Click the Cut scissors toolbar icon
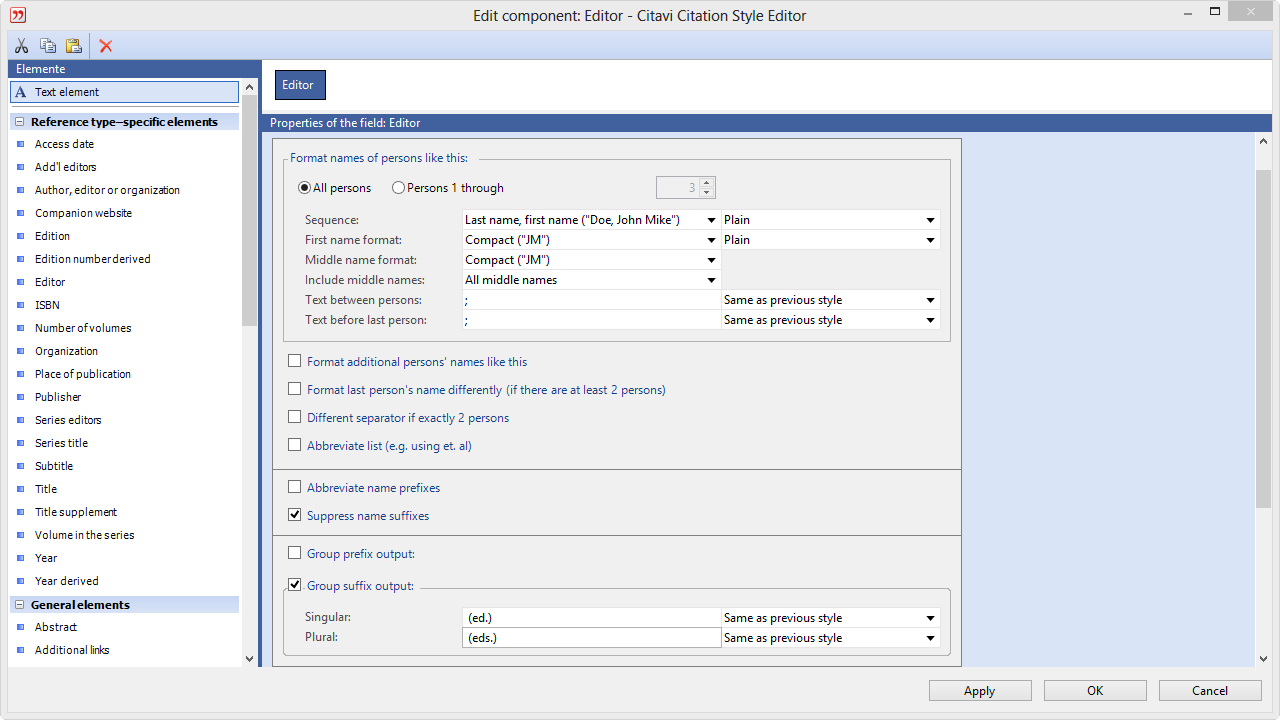The width and height of the screenshot is (1280, 720). pos(21,46)
